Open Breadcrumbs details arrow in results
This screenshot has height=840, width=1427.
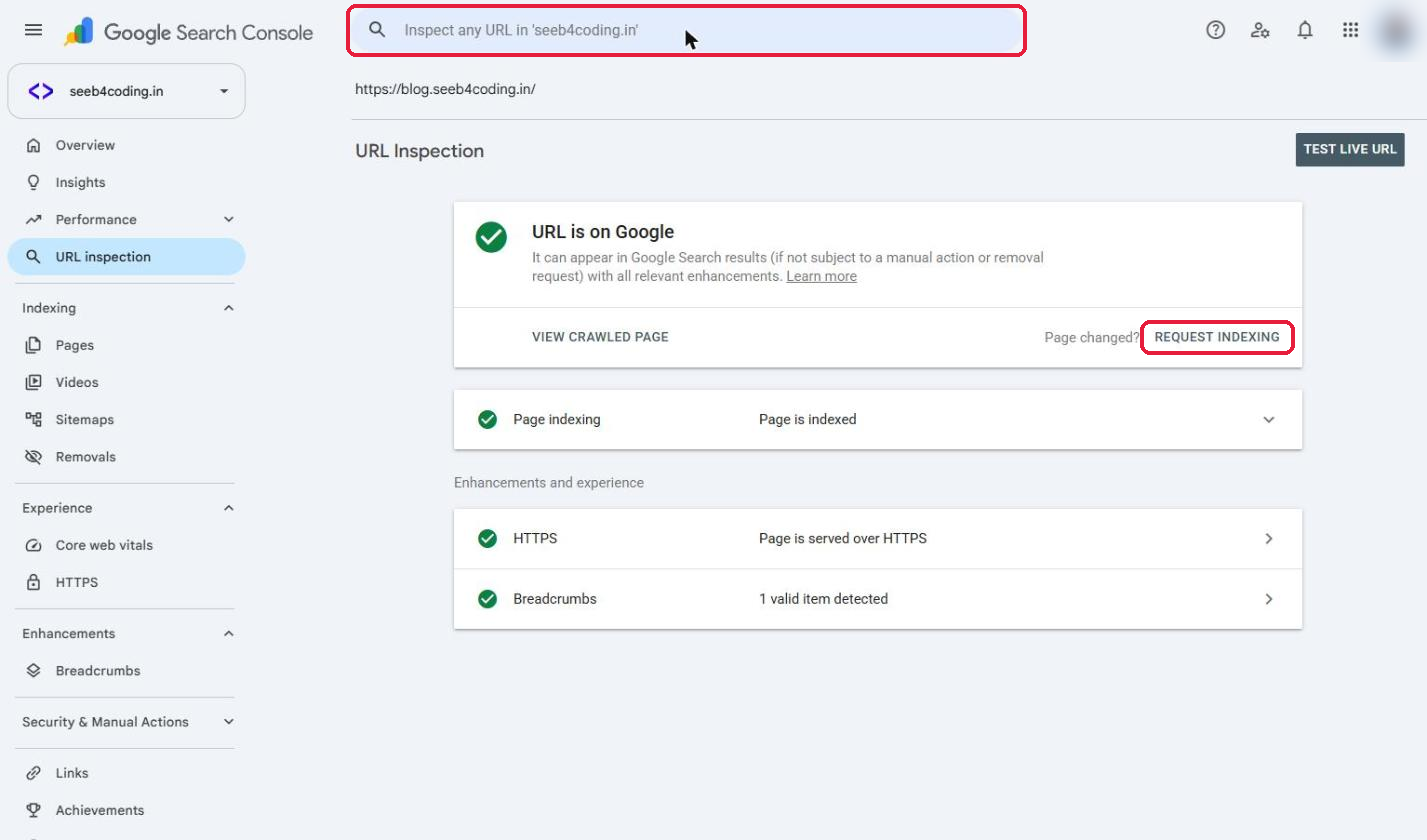pos(1269,599)
